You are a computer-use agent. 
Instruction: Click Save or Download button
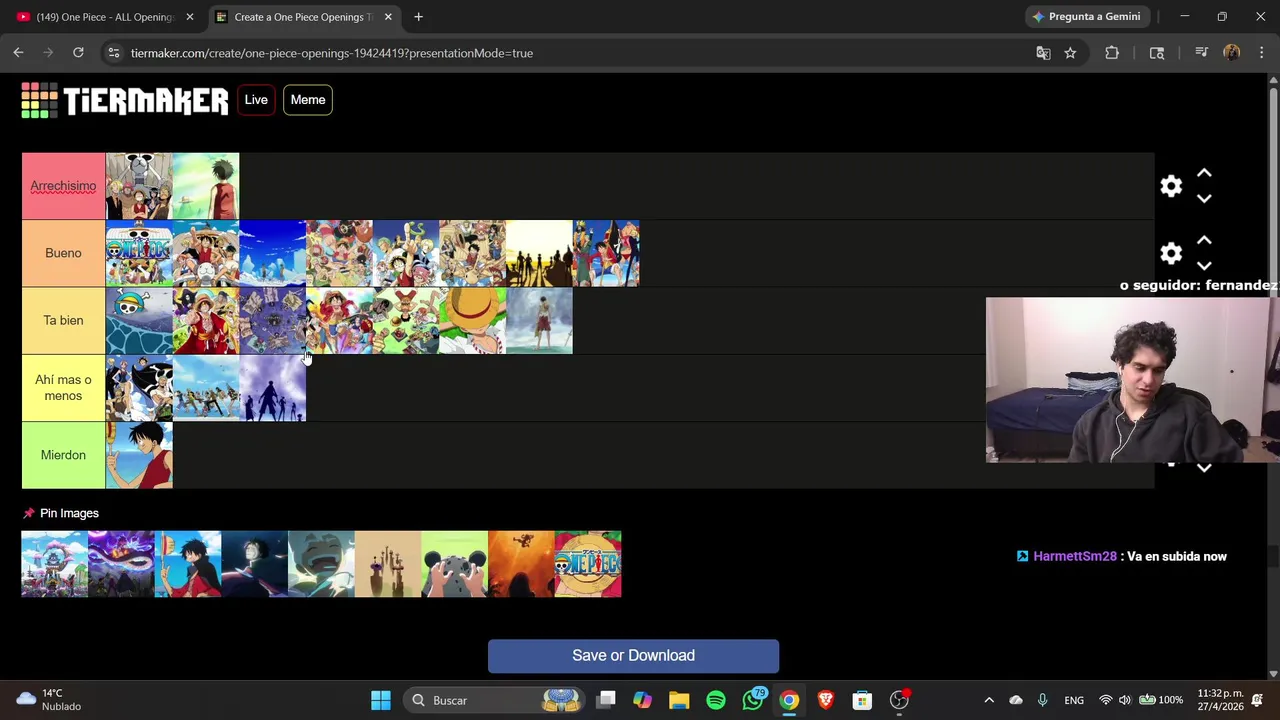(633, 656)
